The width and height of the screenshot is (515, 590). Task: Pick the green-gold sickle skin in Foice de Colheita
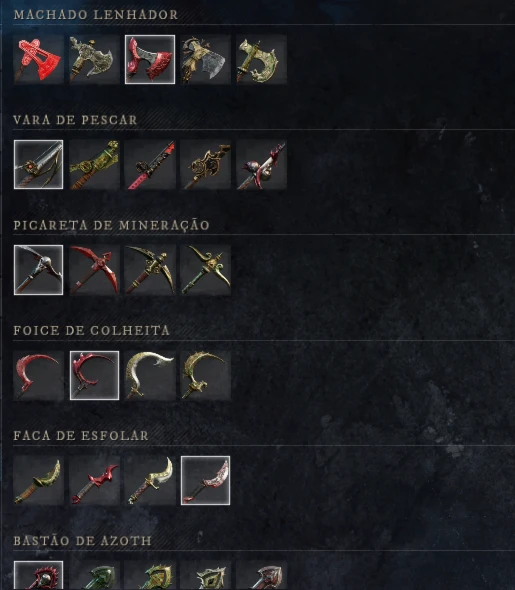[205, 376]
